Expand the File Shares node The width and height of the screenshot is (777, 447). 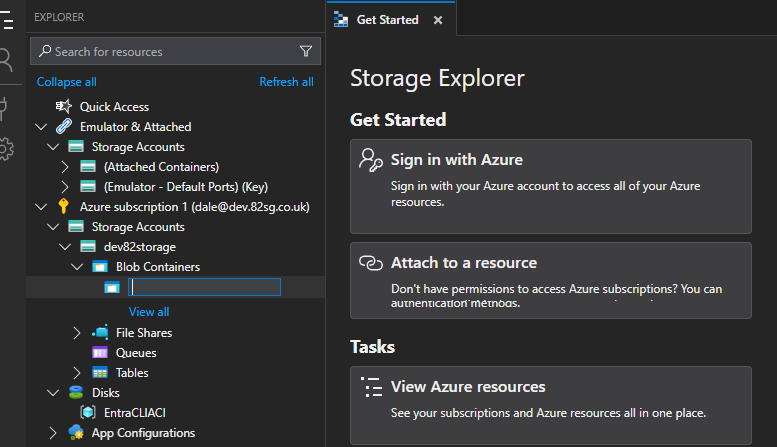point(78,333)
